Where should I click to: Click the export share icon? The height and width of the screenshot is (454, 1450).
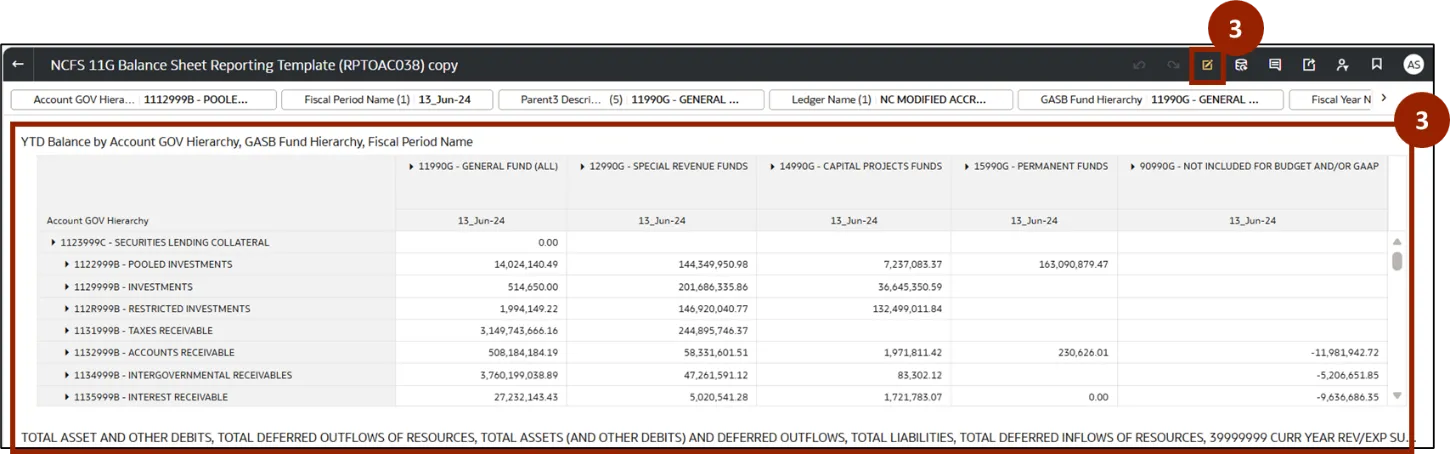(x=1309, y=65)
